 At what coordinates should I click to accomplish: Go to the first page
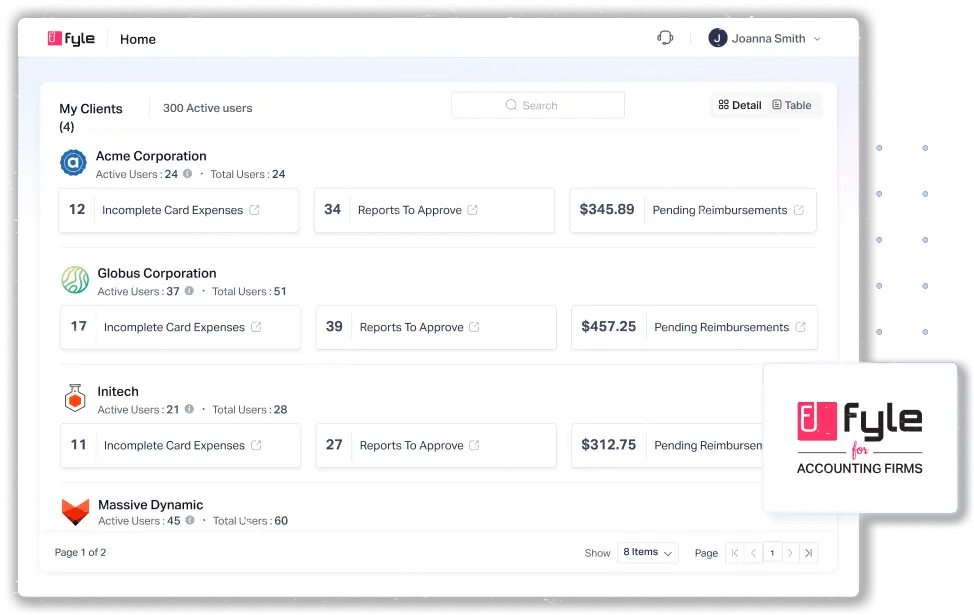click(735, 553)
